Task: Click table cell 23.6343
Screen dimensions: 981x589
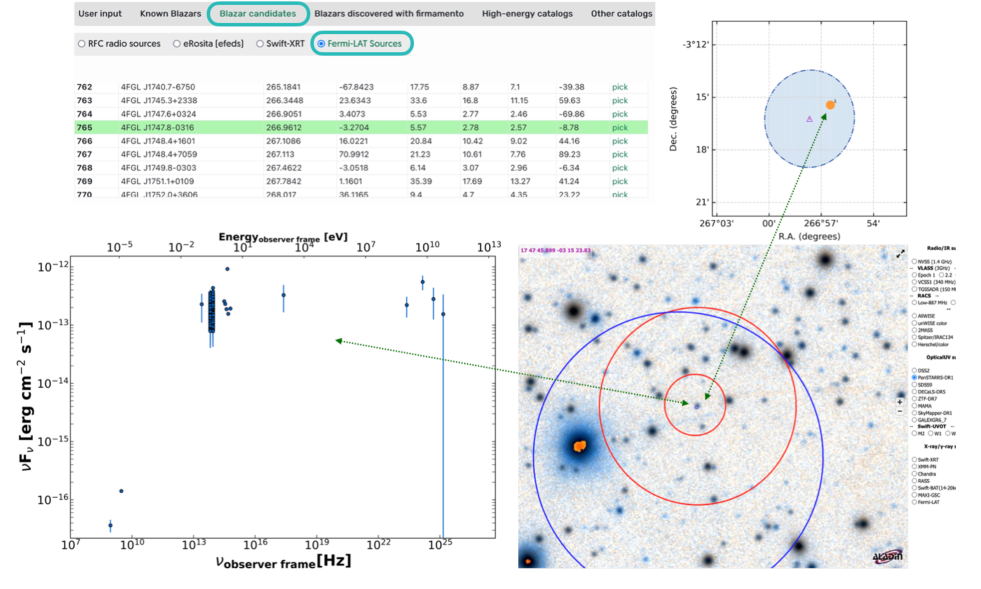Action: coord(355,101)
